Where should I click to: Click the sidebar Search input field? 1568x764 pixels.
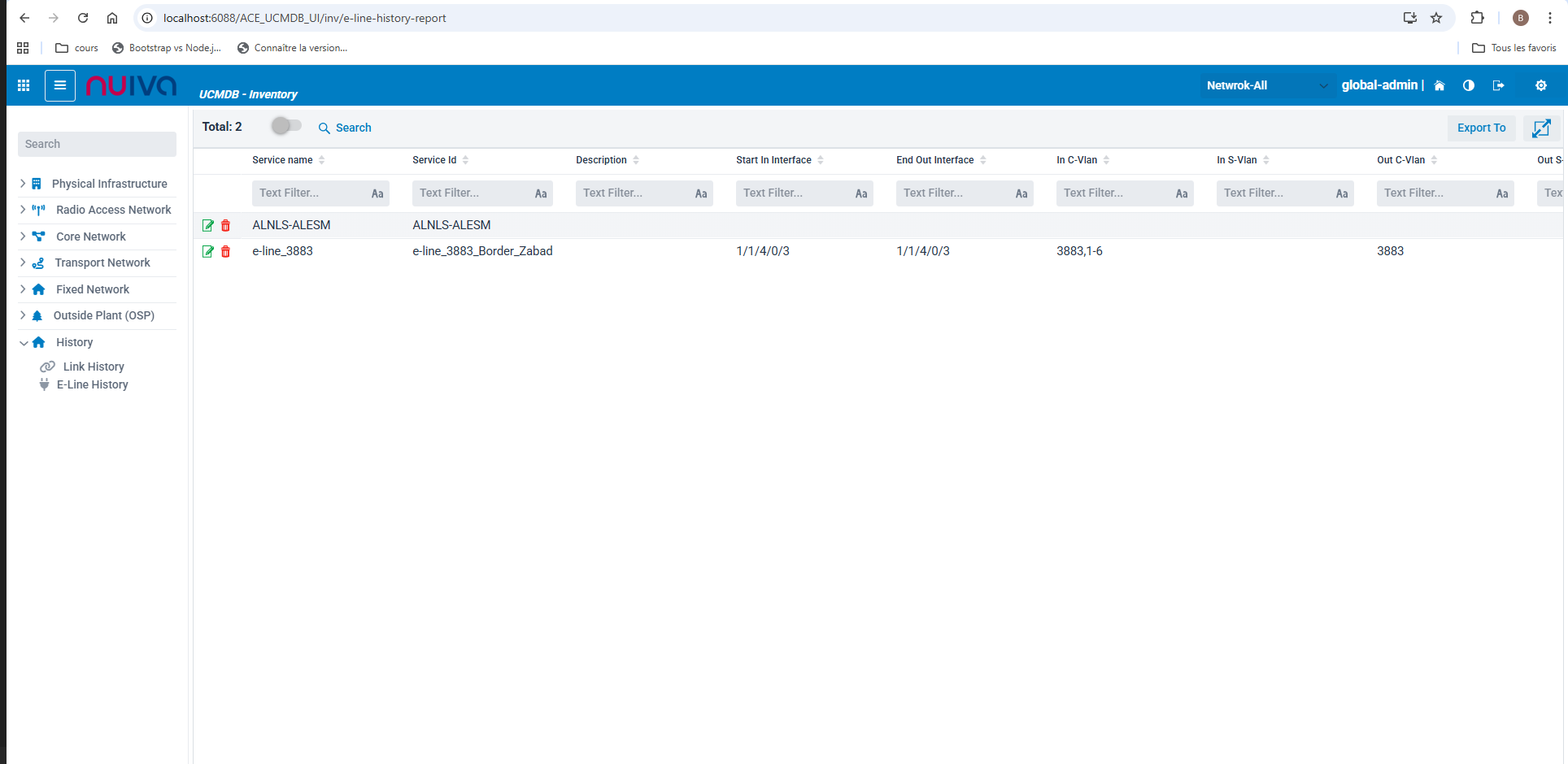click(97, 144)
